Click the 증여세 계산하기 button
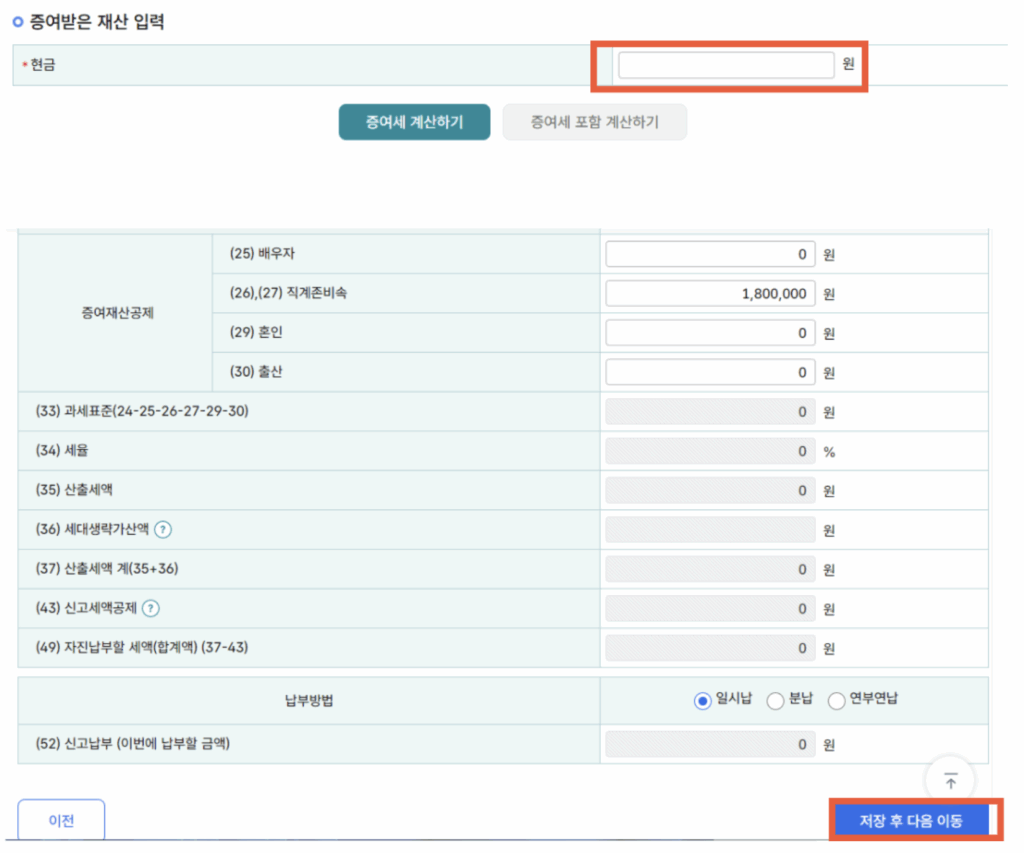Image resolution: width=1024 pixels, height=853 pixels. click(414, 122)
